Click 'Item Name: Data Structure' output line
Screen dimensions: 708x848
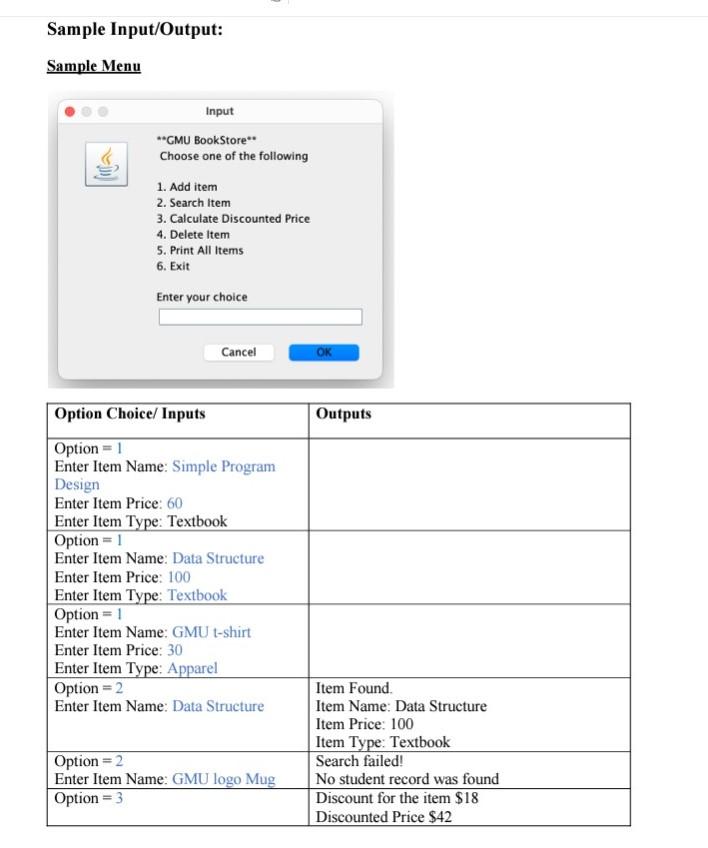(x=401, y=706)
